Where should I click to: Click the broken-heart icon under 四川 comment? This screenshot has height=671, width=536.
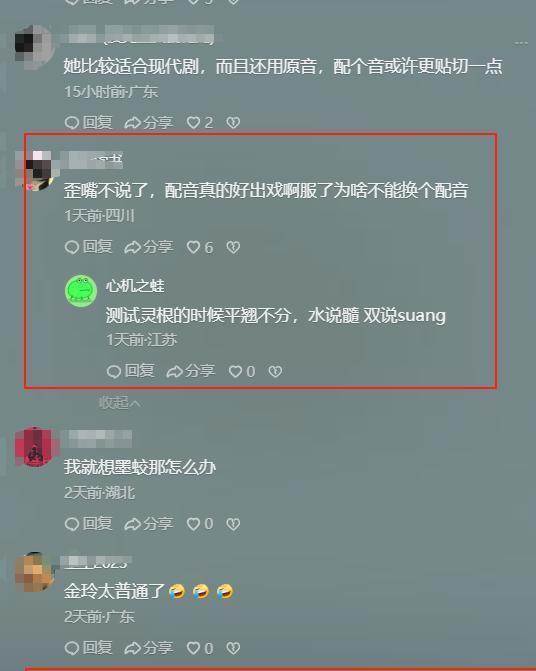(233, 247)
